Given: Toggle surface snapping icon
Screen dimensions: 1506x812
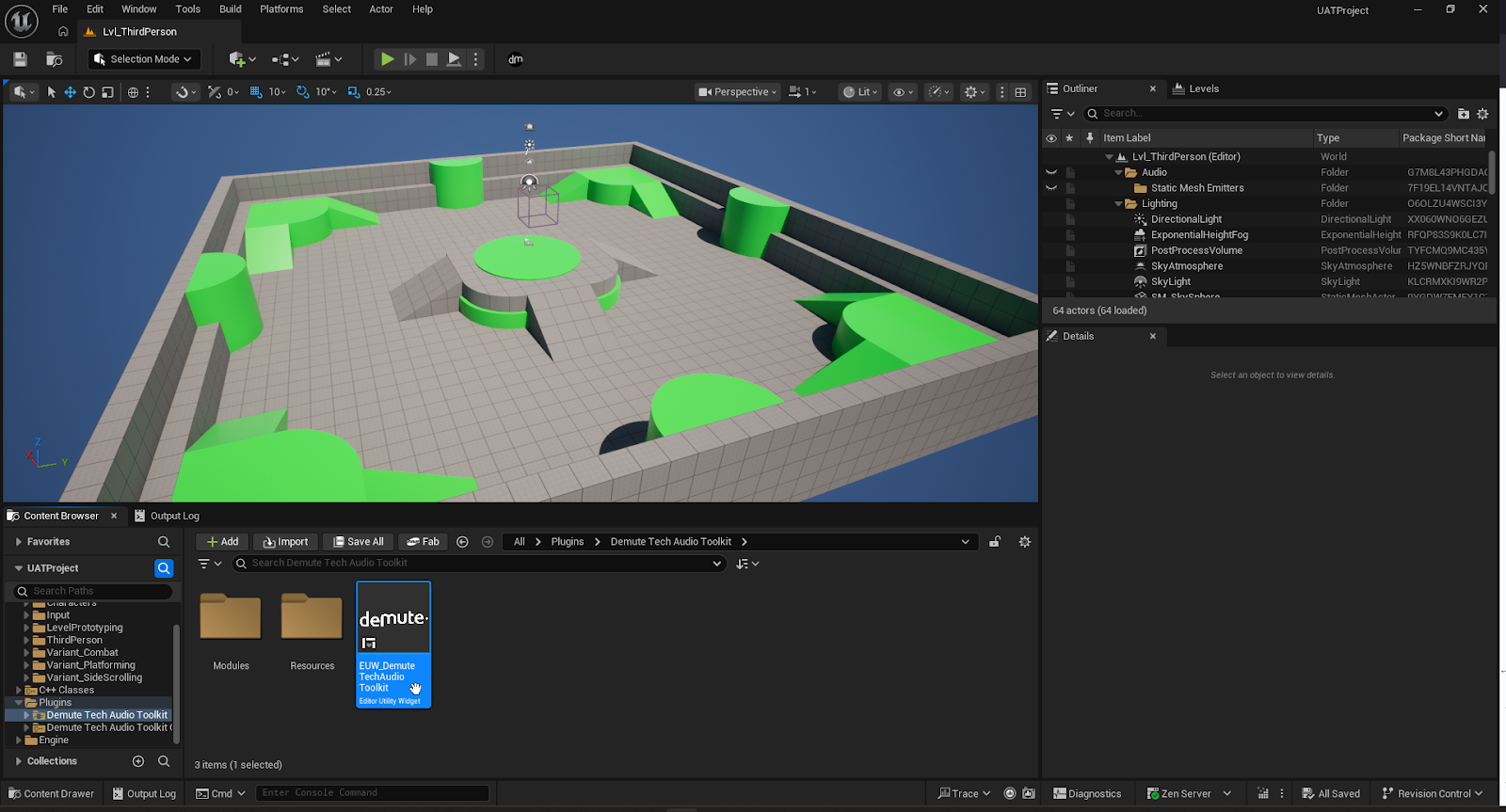Looking at the screenshot, I should pos(183,92).
